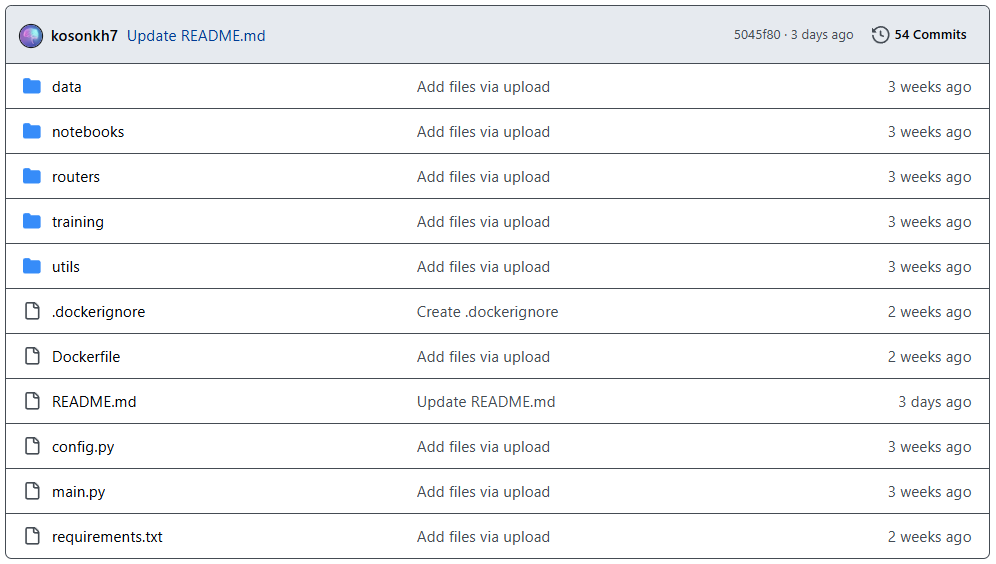Click '3 days ago' in header bar
The width and height of the screenshot is (996, 564).
click(x=822, y=35)
